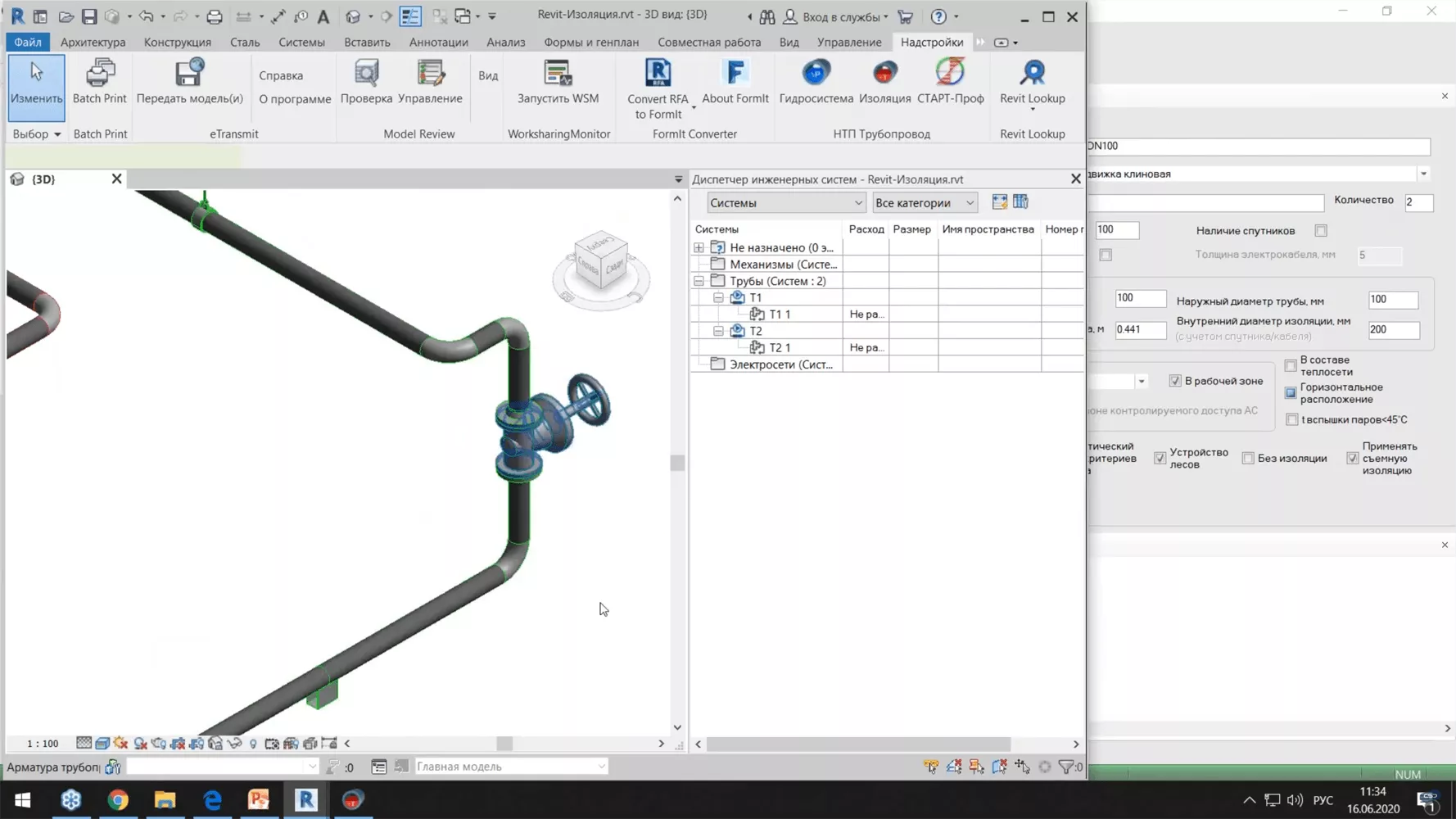This screenshot has height=819, width=1456.
Task: Uncheck the В рабочей зоне checkbox
Action: pos(1176,381)
